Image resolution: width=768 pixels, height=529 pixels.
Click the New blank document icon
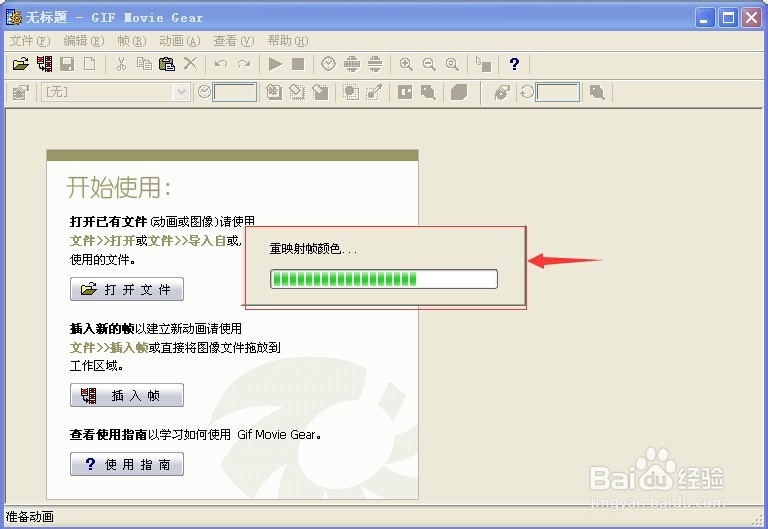(90, 64)
